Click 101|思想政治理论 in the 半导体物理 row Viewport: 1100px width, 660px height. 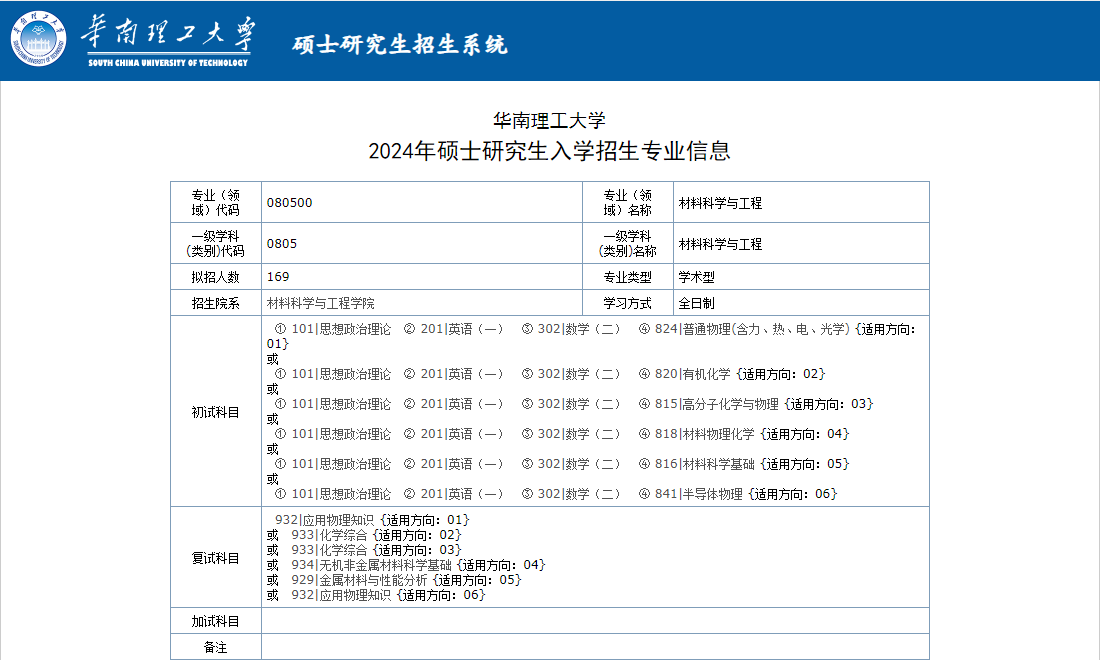coord(341,494)
